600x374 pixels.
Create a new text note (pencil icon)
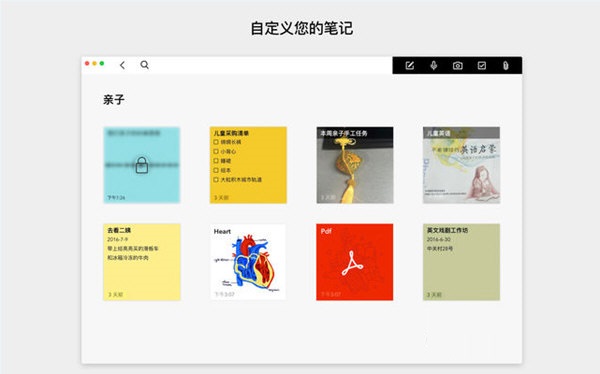tap(409, 65)
